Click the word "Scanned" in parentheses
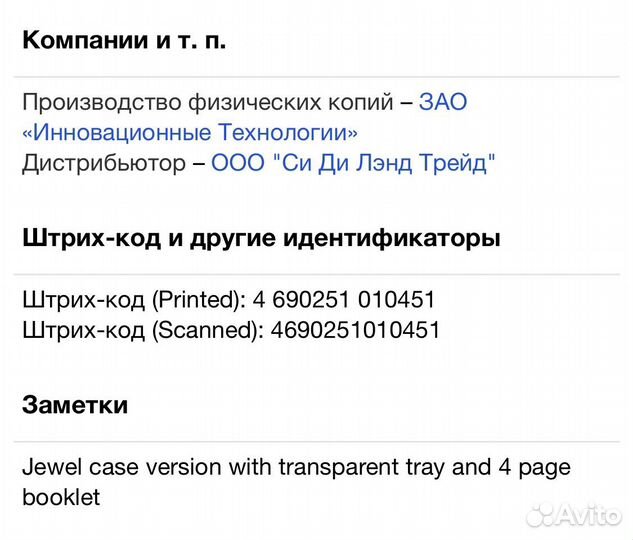Screen dimensions: 633x540 [207, 329]
